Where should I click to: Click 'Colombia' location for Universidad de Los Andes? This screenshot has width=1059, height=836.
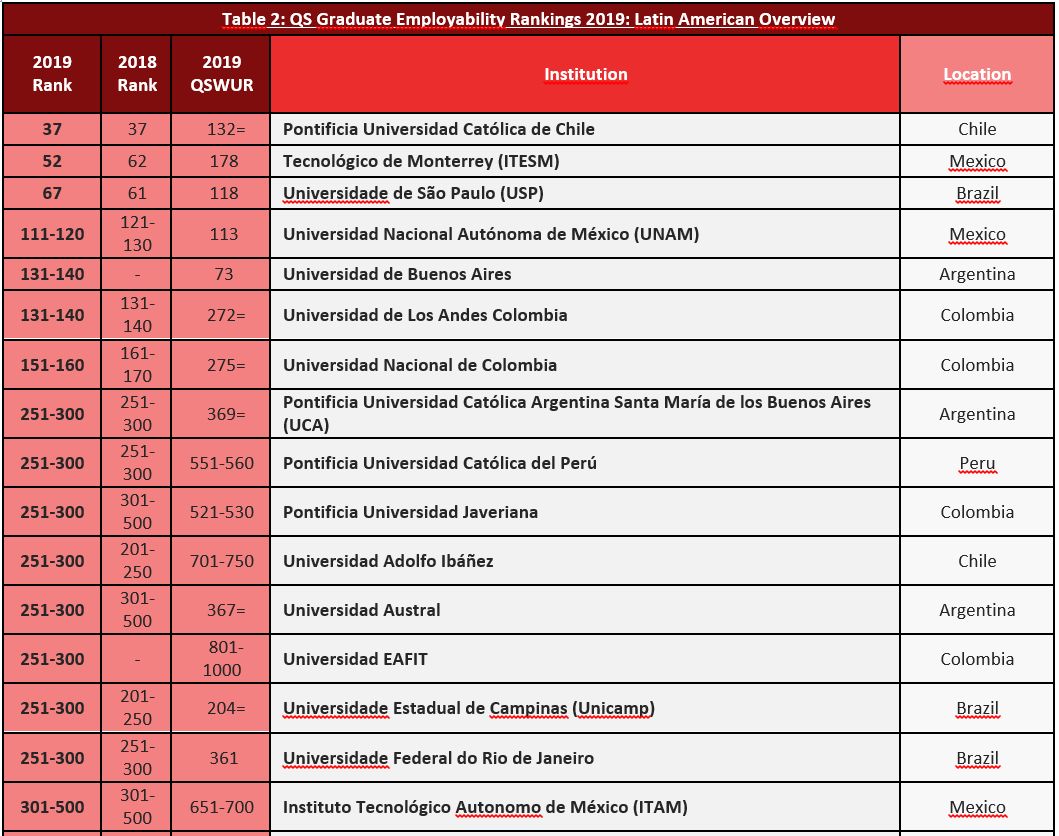[x=977, y=315]
